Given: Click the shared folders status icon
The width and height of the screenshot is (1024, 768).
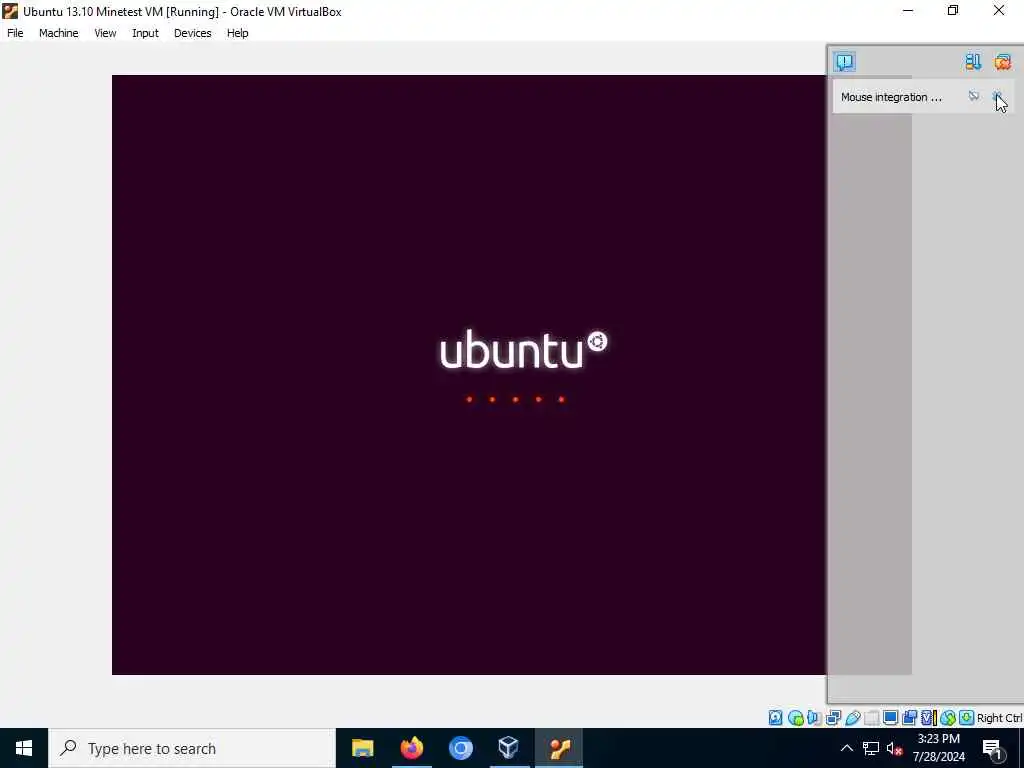Looking at the screenshot, I should [x=871, y=718].
